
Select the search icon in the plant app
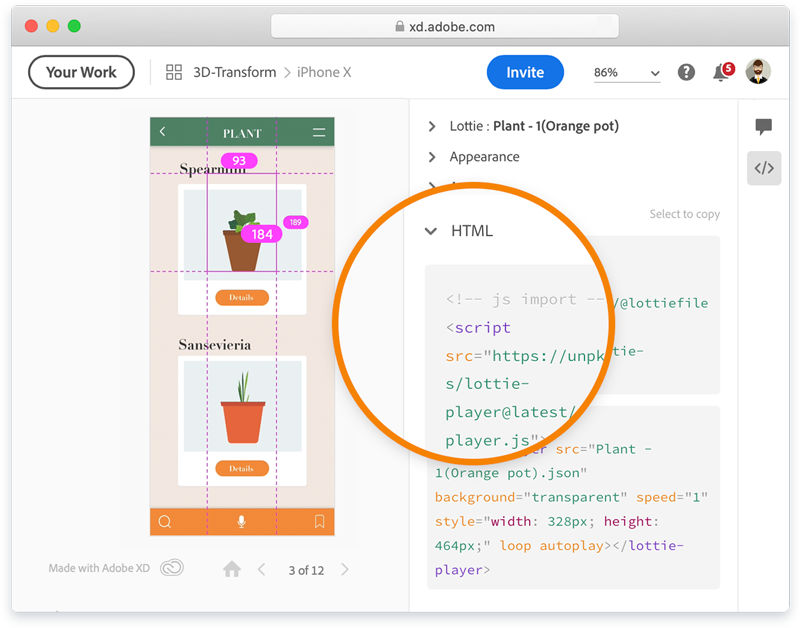click(165, 522)
